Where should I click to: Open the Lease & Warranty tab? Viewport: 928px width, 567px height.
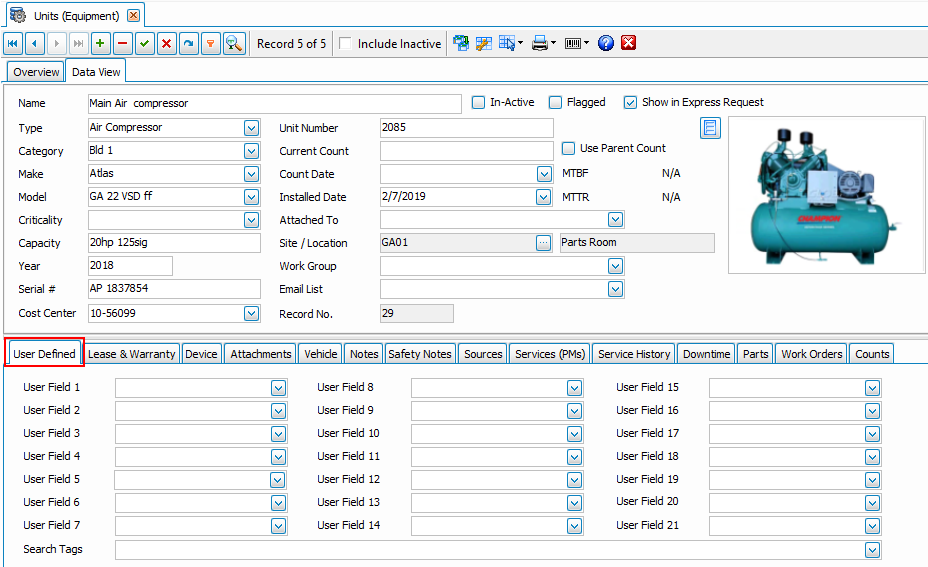point(131,354)
